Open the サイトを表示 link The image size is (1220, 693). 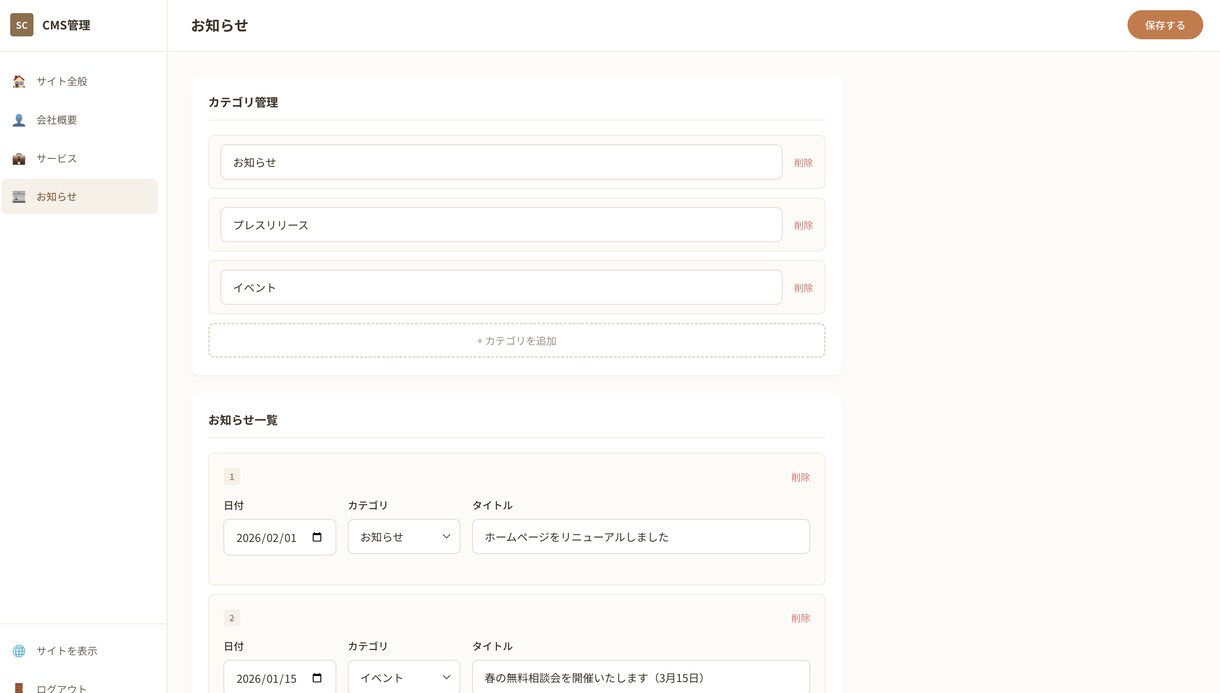click(80, 651)
